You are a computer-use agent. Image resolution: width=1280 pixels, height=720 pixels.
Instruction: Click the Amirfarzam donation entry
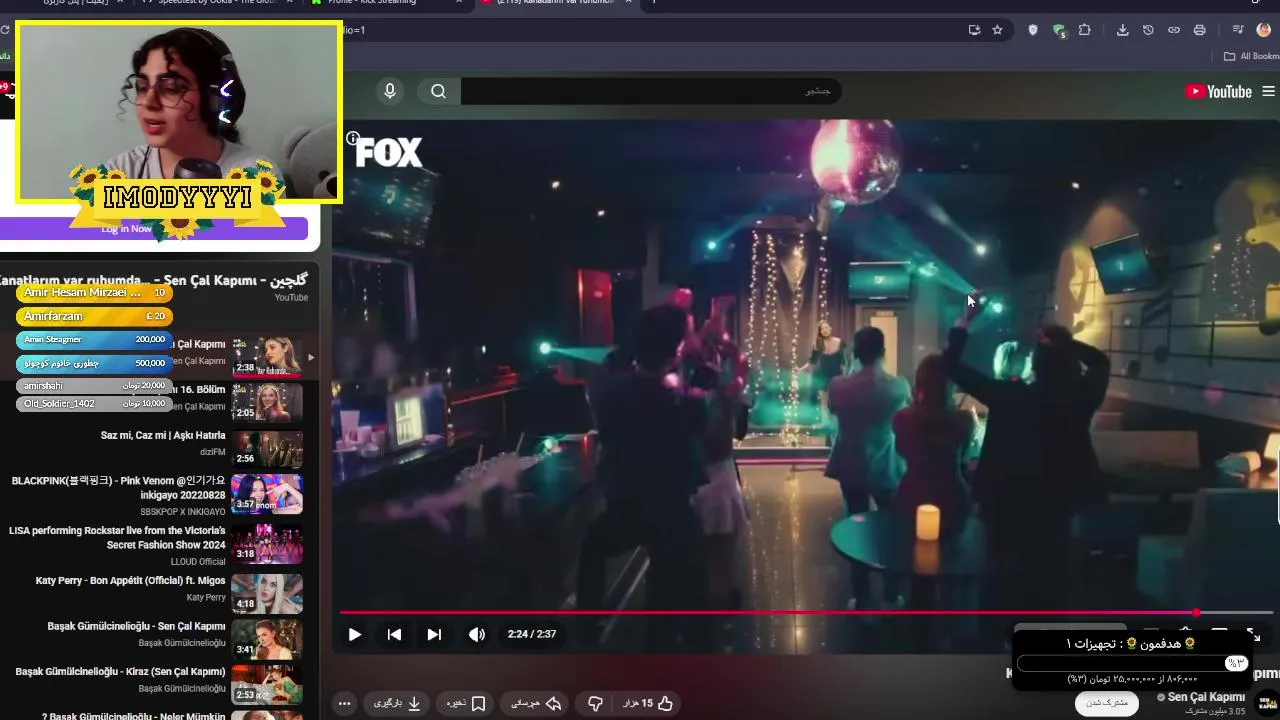click(x=94, y=316)
